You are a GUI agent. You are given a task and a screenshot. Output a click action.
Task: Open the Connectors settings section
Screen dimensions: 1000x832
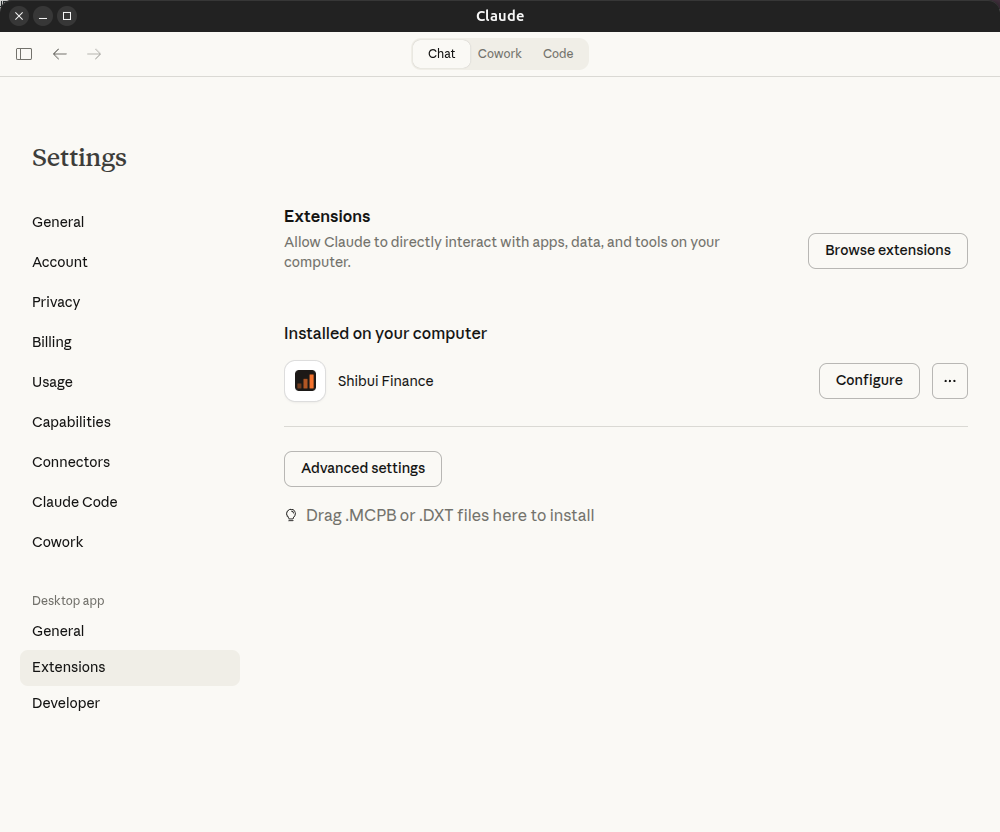tap(70, 462)
